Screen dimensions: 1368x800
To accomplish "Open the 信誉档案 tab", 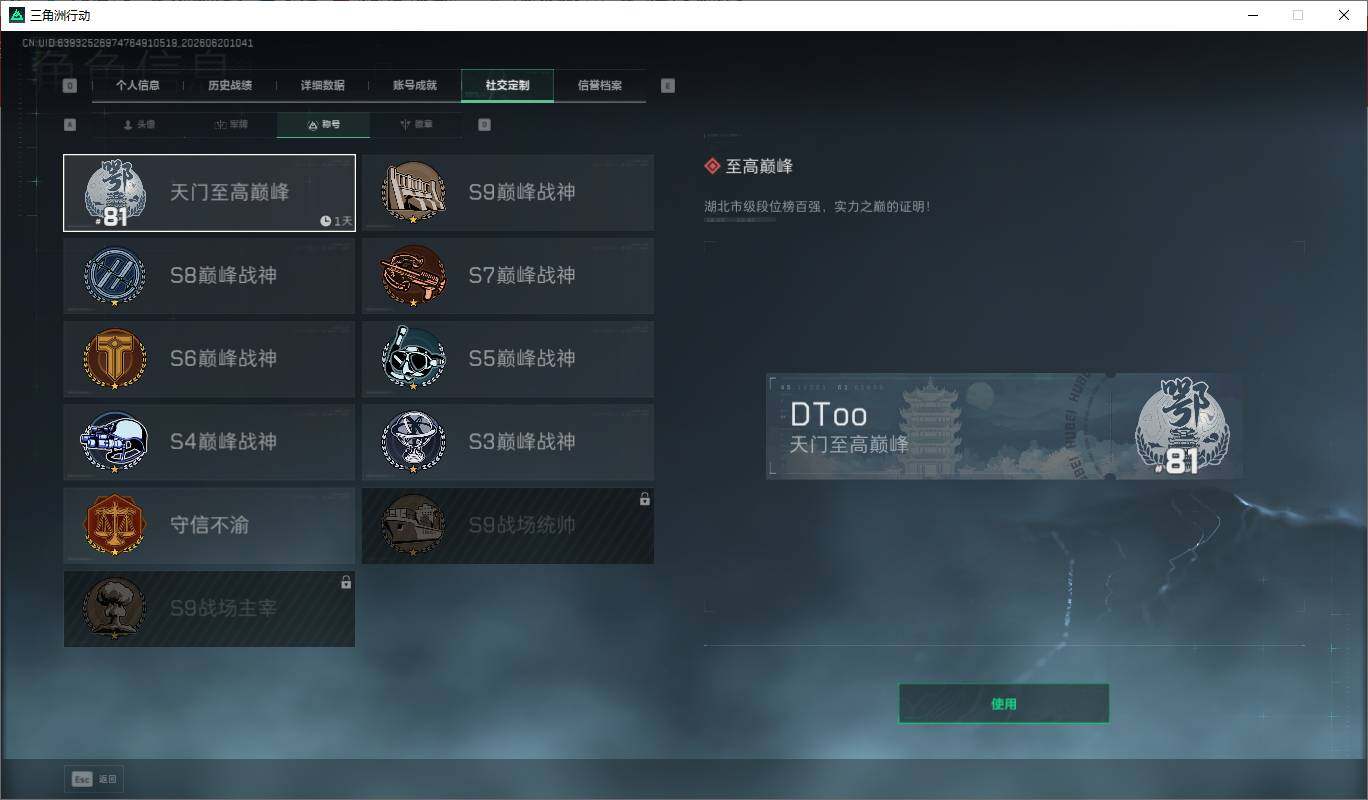I will point(600,86).
